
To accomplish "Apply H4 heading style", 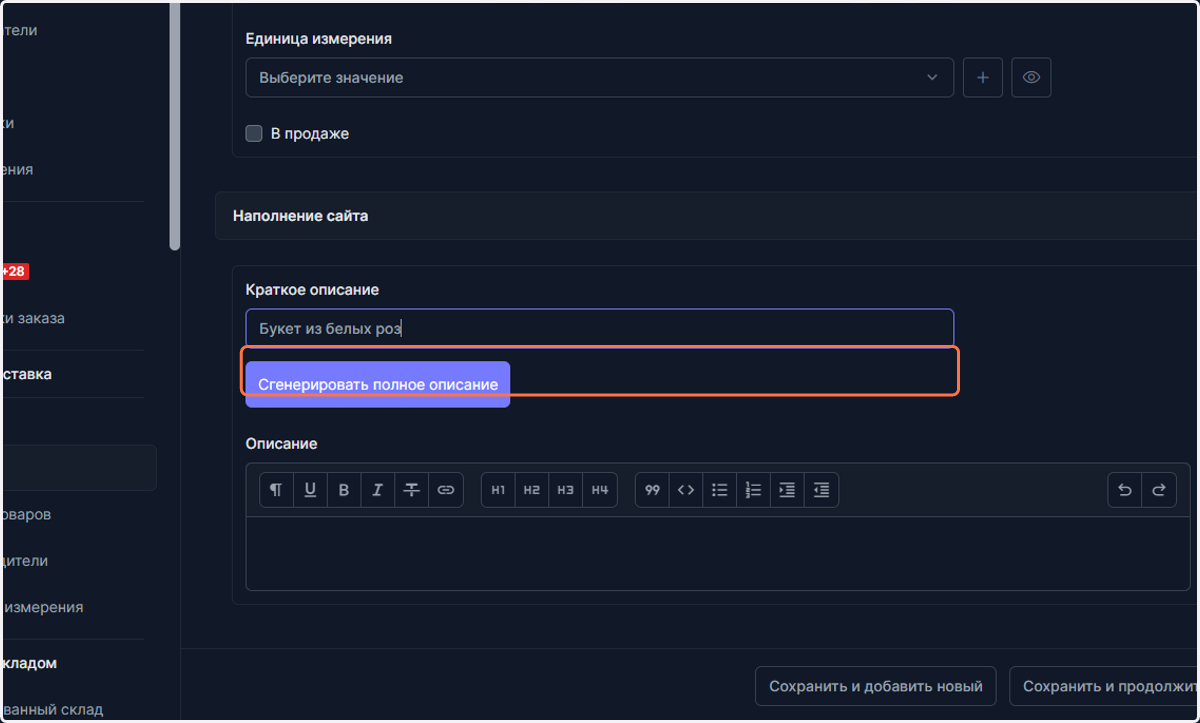I will 600,490.
